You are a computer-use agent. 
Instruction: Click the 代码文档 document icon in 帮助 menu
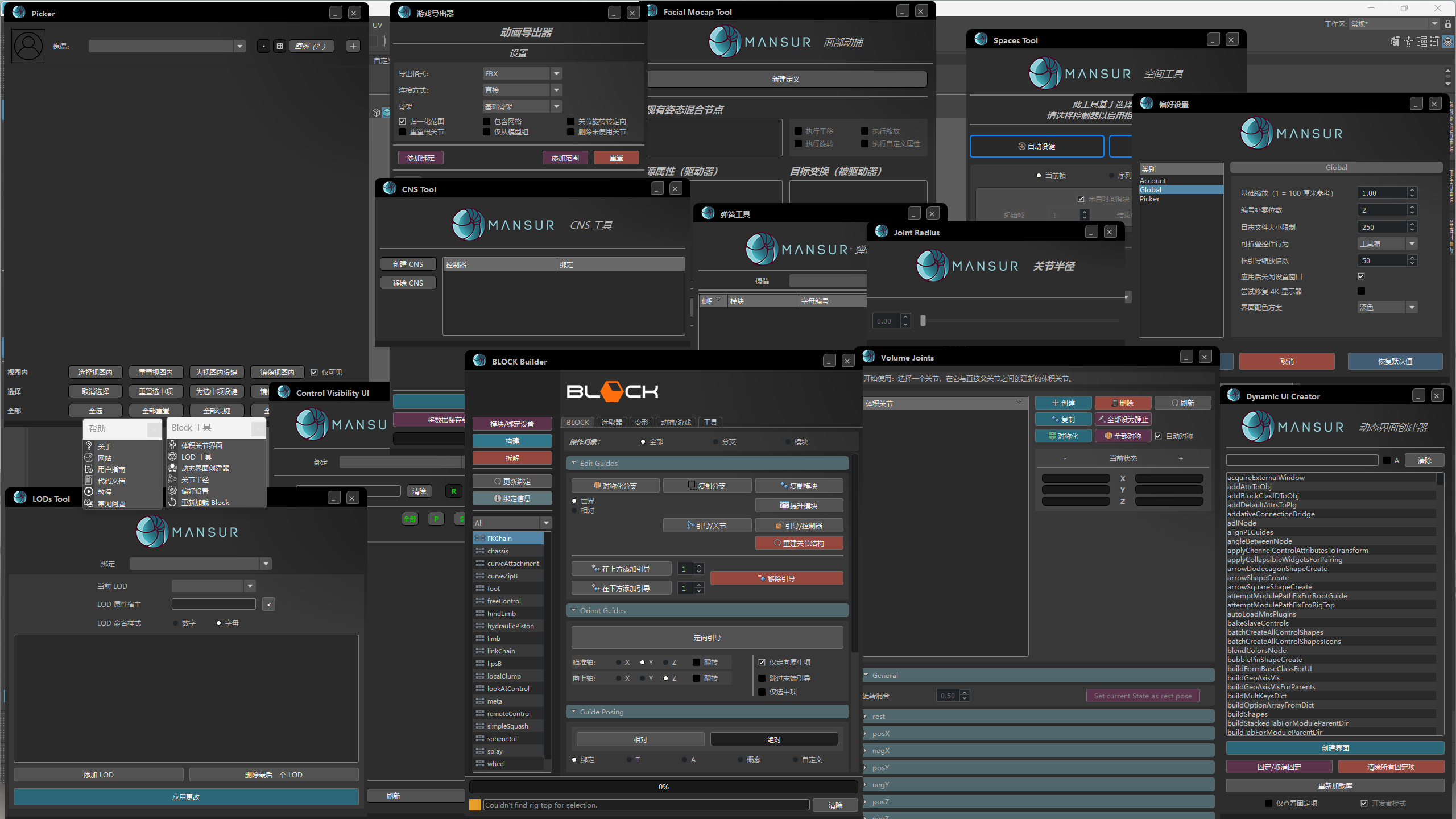[x=89, y=481]
